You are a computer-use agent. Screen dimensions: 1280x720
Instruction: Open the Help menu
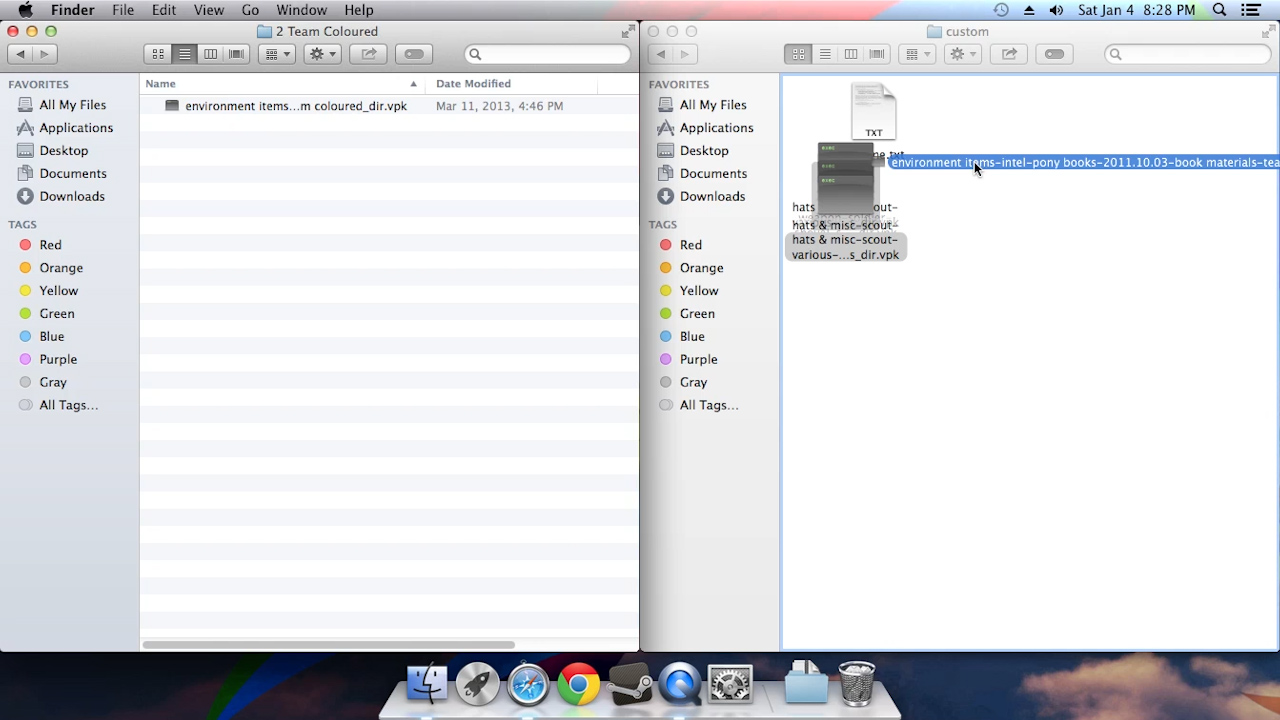359,10
